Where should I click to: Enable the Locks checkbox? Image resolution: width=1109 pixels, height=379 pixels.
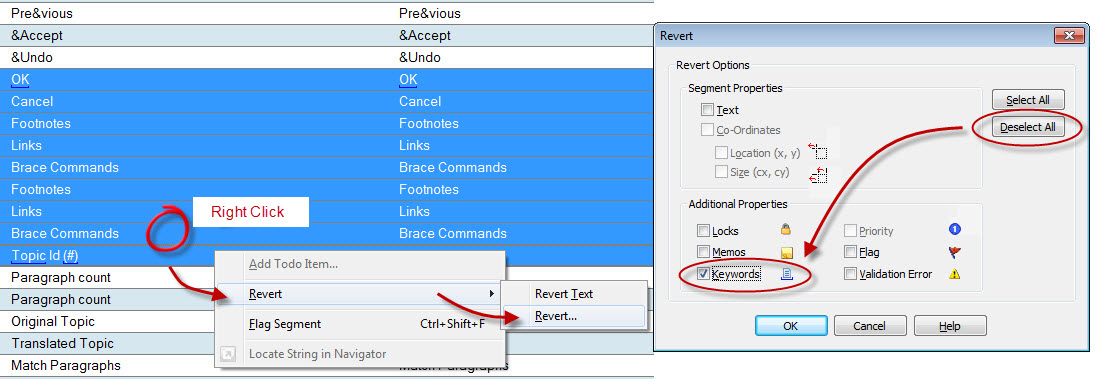[703, 231]
